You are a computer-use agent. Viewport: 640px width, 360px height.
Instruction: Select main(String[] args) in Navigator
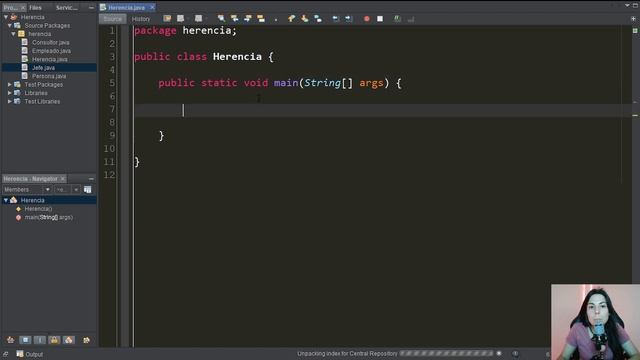[x=49, y=217]
